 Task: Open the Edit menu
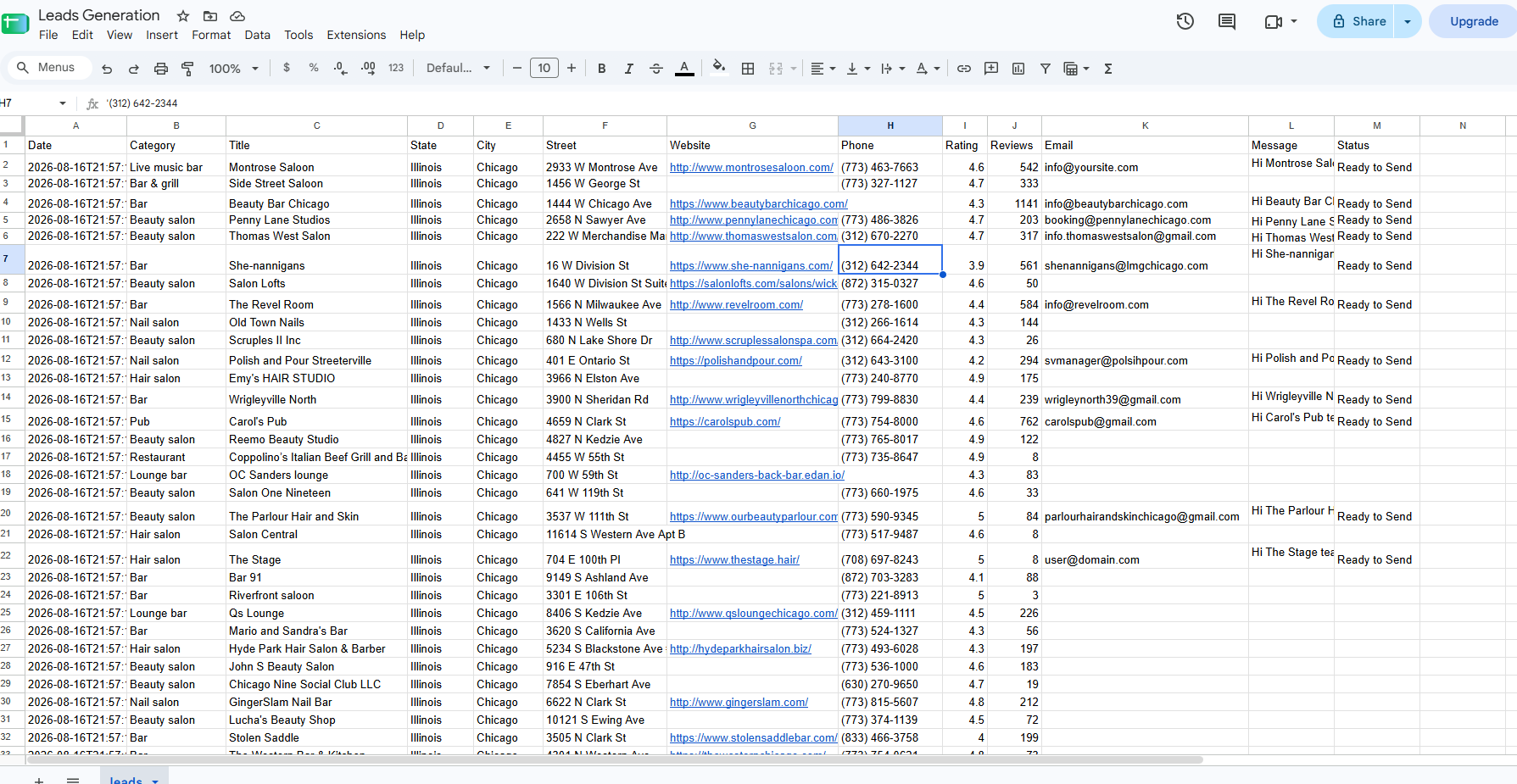click(x=82, y=35)
